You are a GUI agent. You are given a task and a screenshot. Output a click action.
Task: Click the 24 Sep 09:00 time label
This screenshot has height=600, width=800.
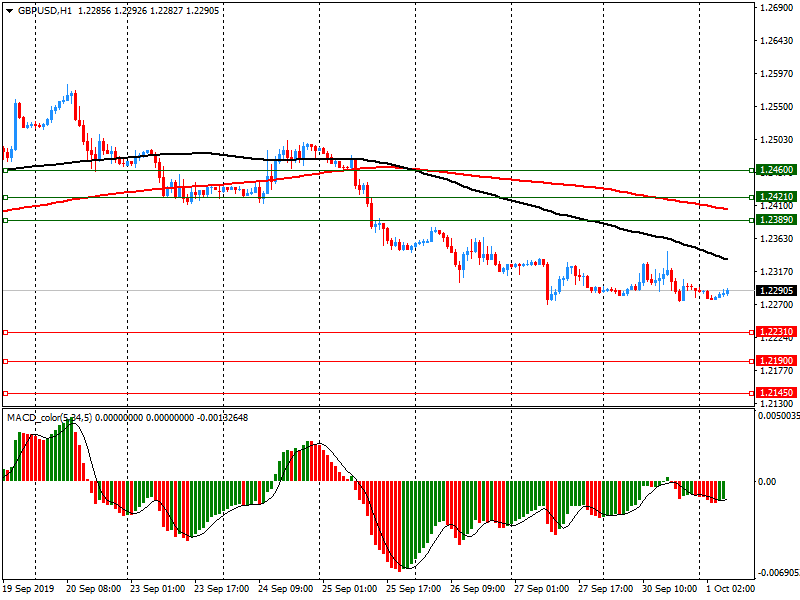click(x=286, y=589)
